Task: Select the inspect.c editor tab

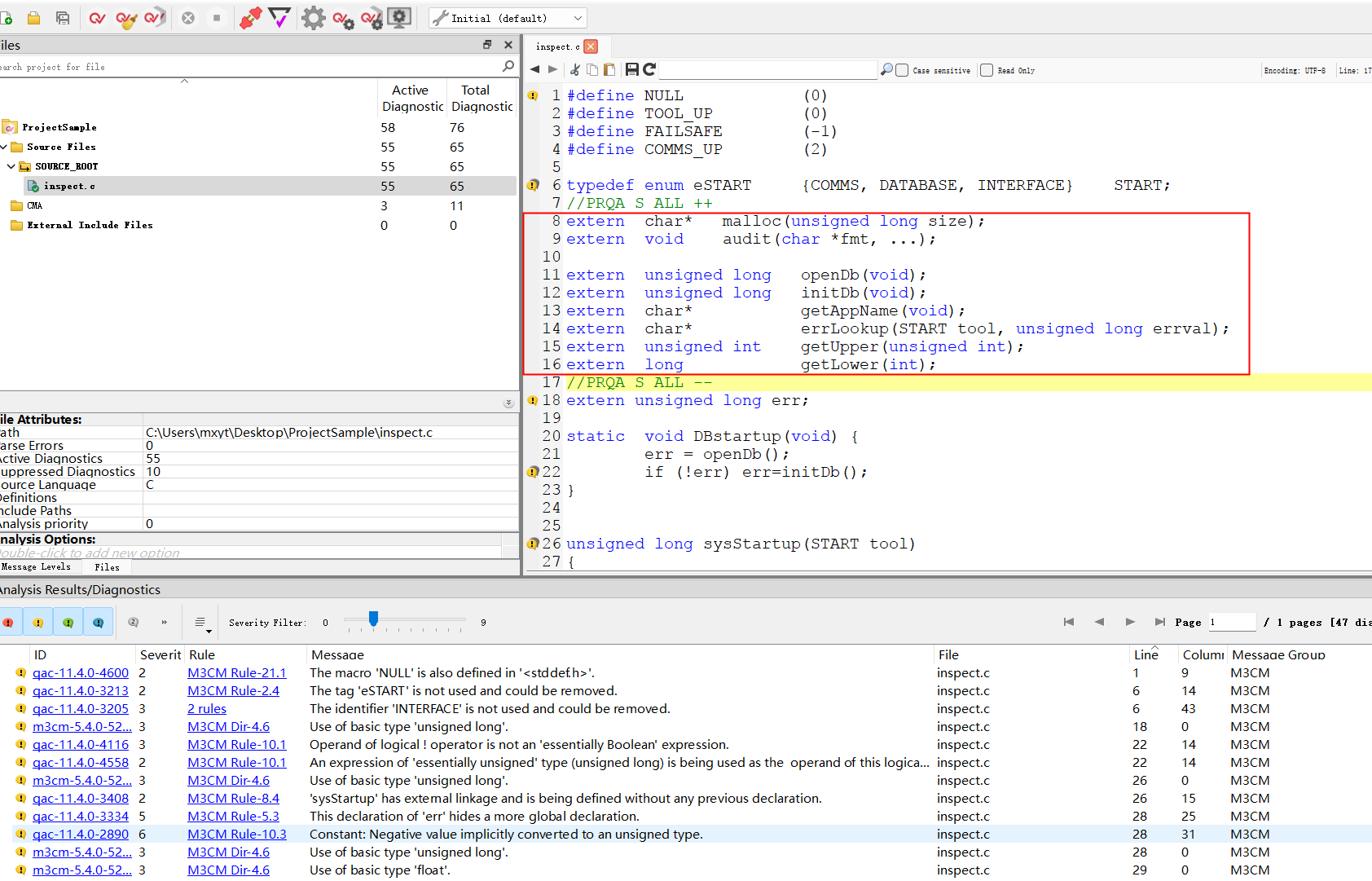Action: click(557, 47)
